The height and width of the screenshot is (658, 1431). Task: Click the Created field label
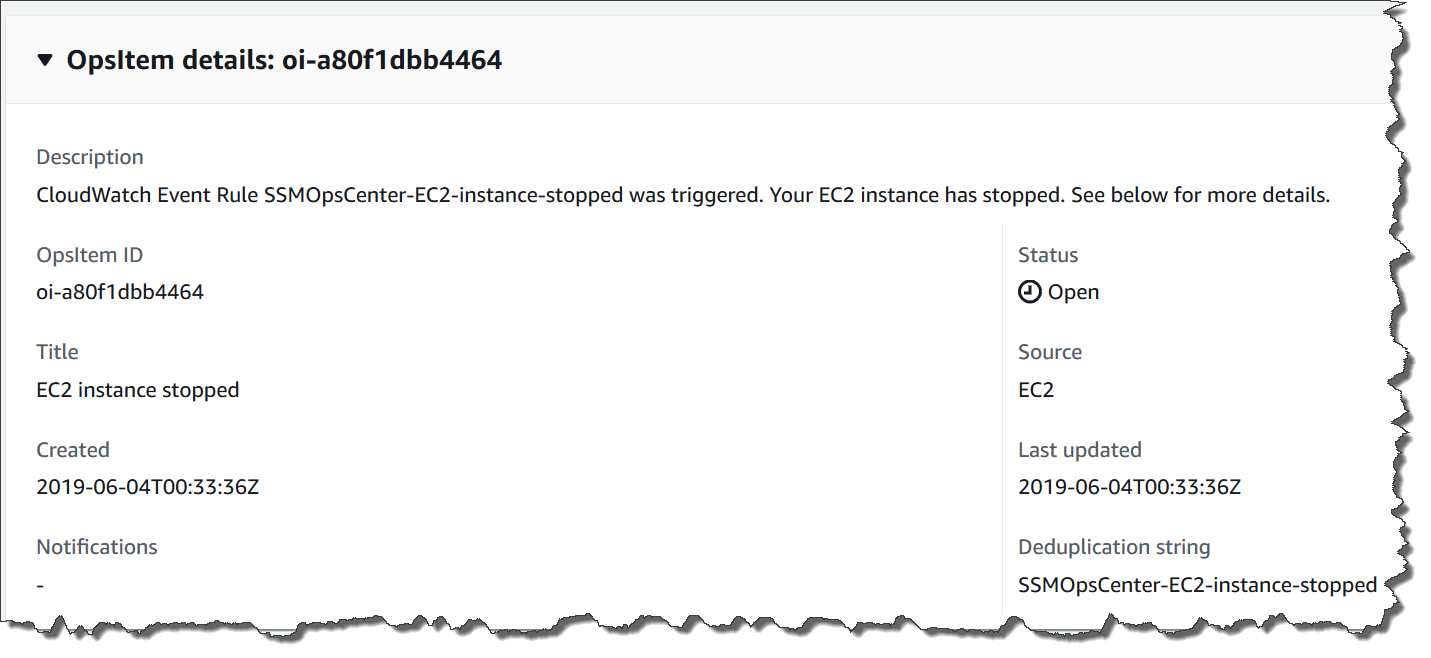(x=73, y=450)
